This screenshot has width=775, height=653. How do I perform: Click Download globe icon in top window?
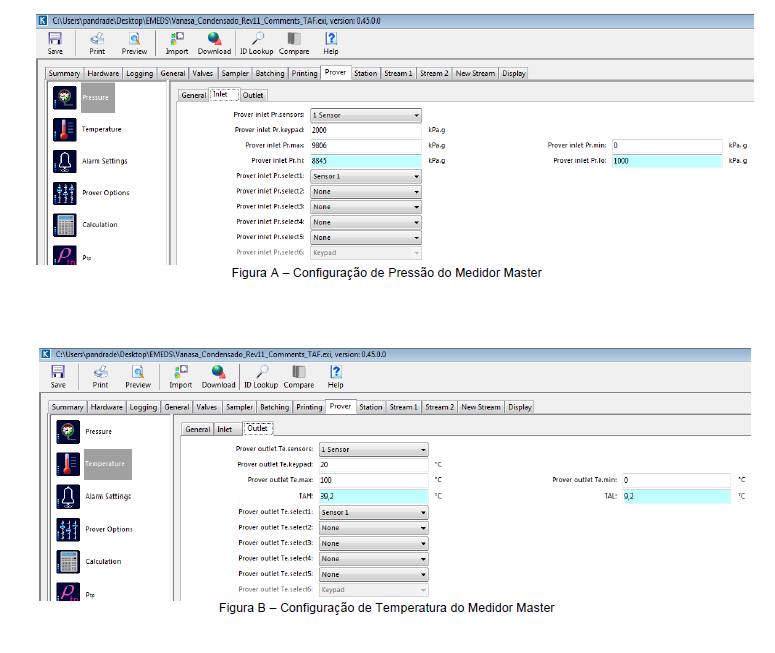tap(214, 39)
